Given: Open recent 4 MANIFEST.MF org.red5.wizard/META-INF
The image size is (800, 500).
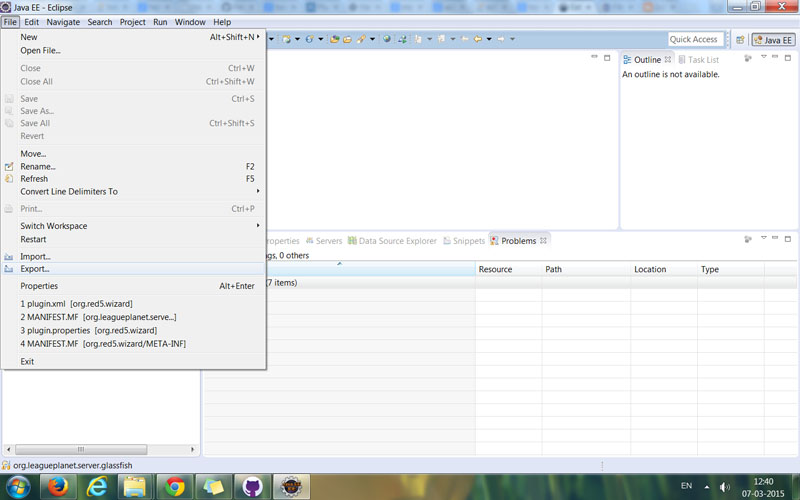Looking at the screenshot, I should [133, 344].
